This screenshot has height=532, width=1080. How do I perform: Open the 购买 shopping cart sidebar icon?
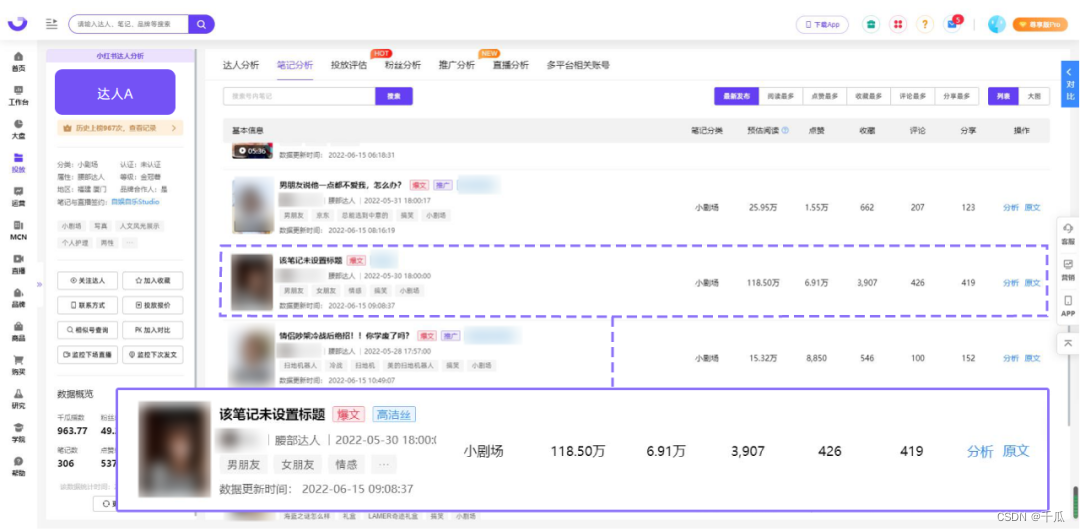[x=19, y=365]
